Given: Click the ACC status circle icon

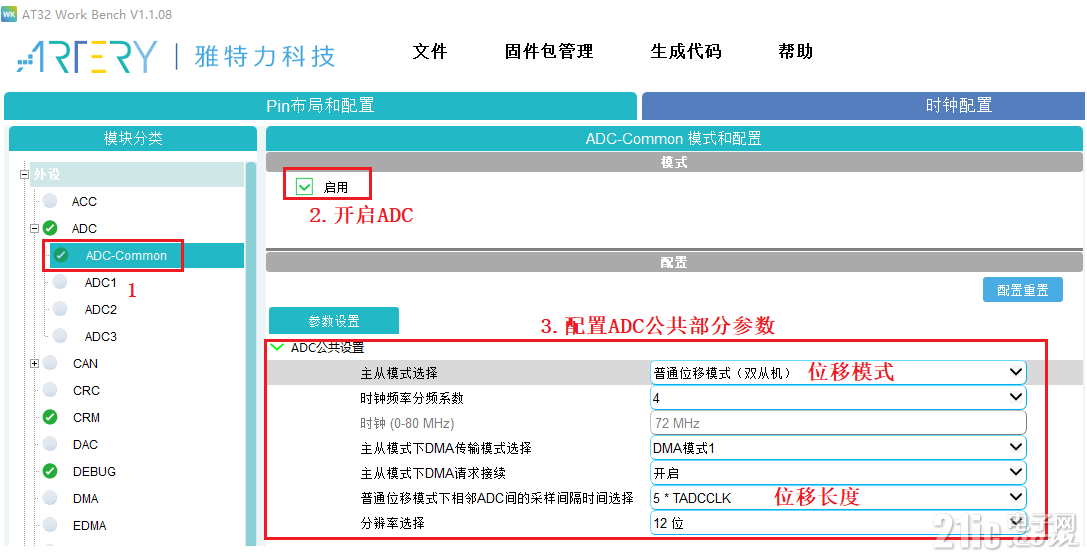Looking at the screenshot, I should tap(50, 201).
